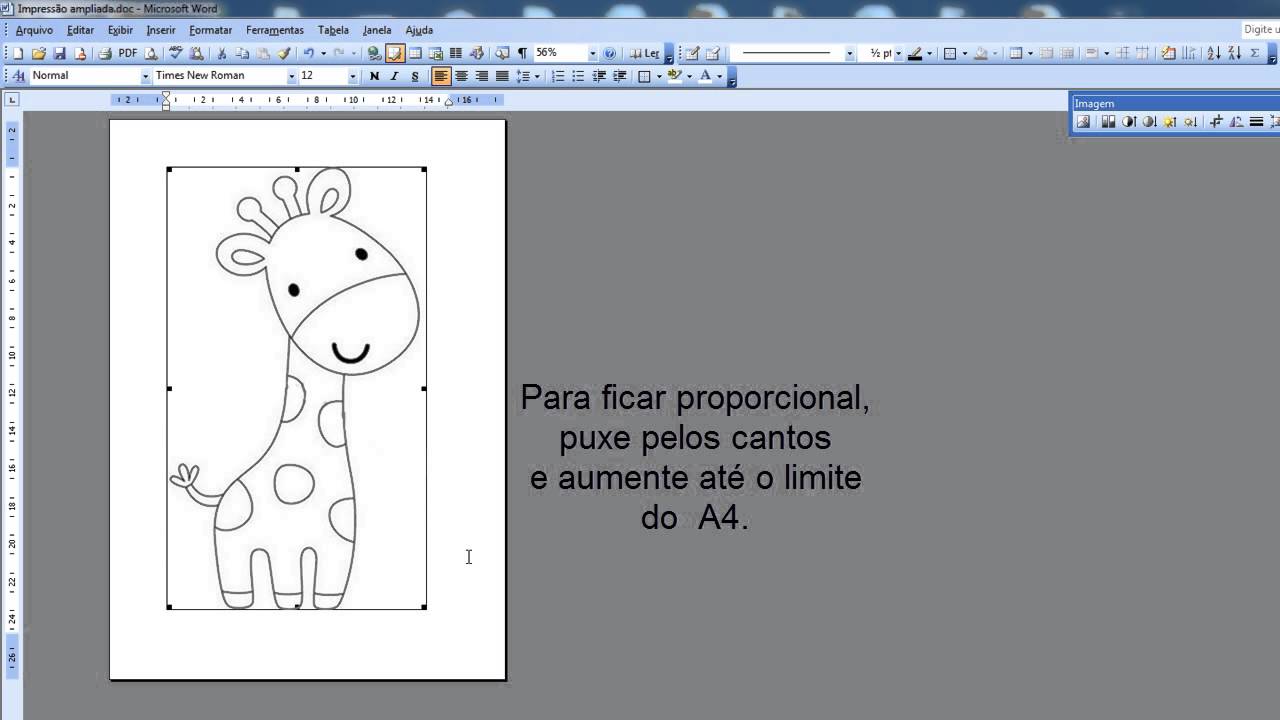1280x720 pixels.
Task: Toggle underline (S) formatting
Action: click(415, 76)
